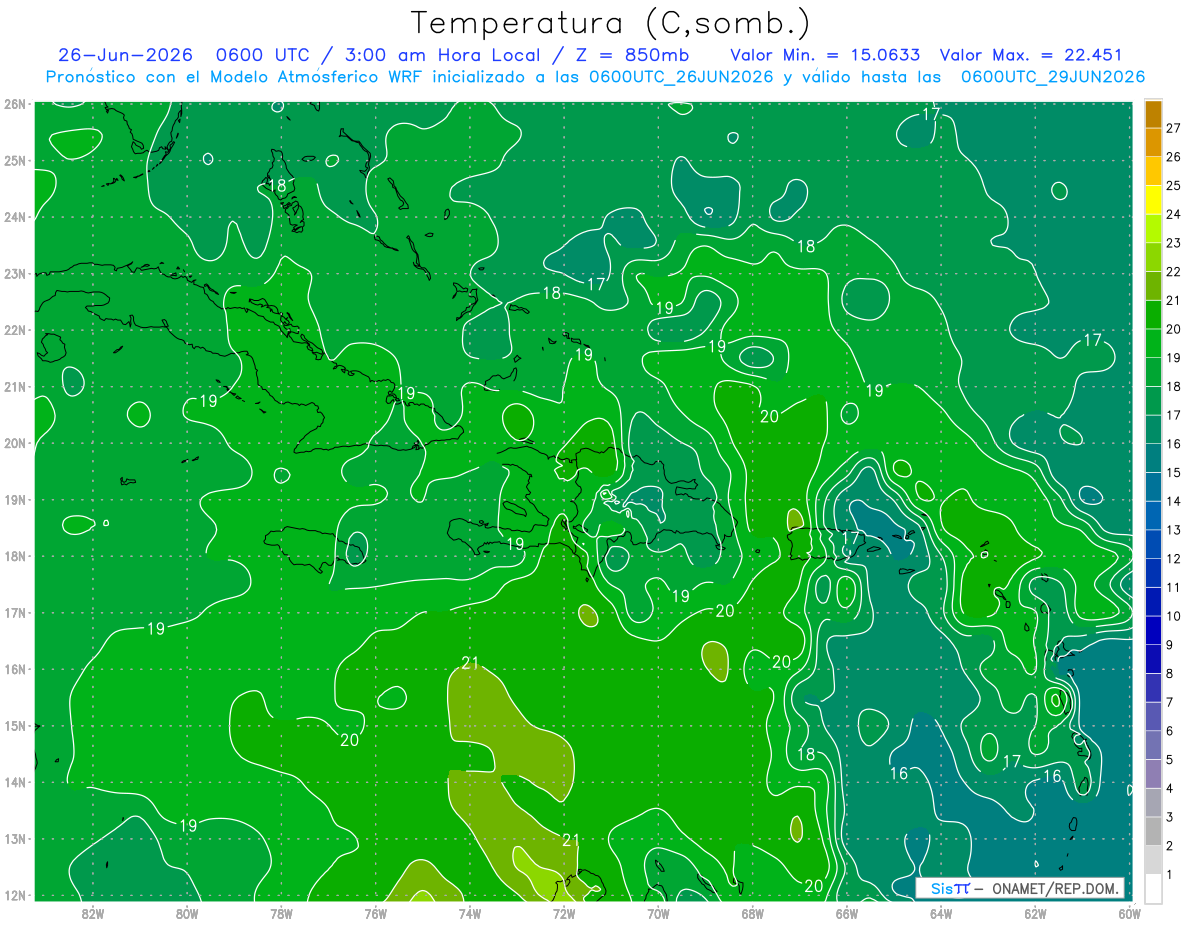Click the number 10 on the color scale
The image size is (1200, 927).
click(1173, 616)
